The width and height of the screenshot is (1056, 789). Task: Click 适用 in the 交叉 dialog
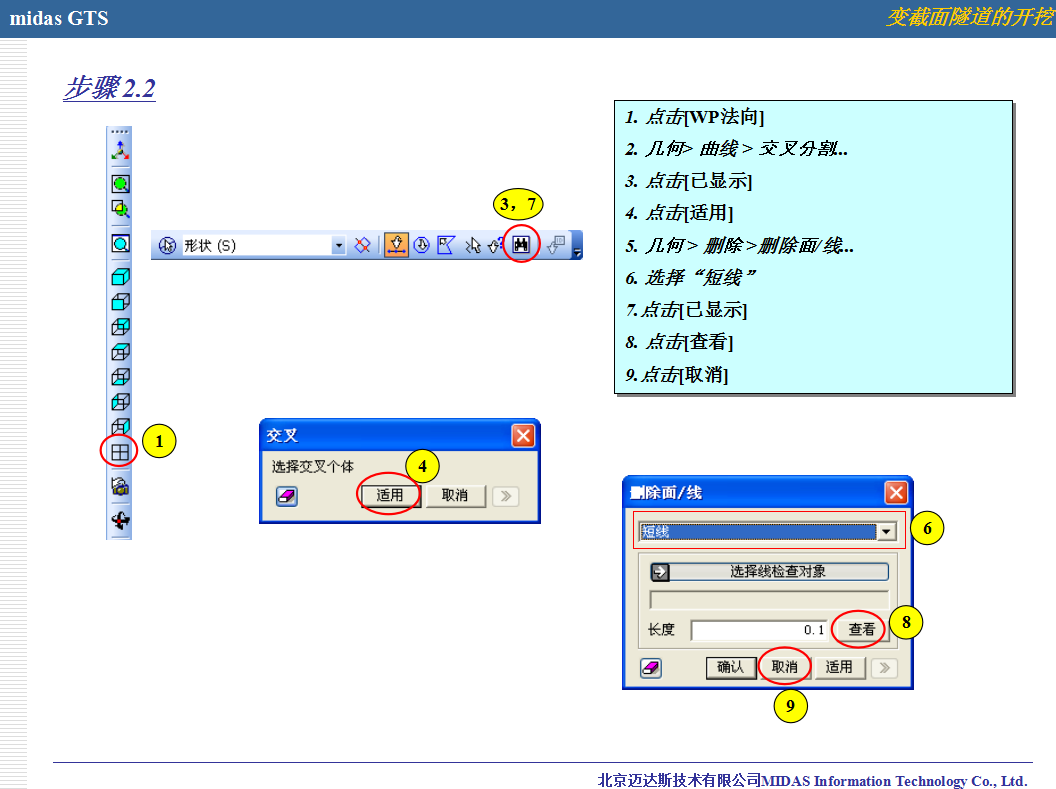[389, 495]
